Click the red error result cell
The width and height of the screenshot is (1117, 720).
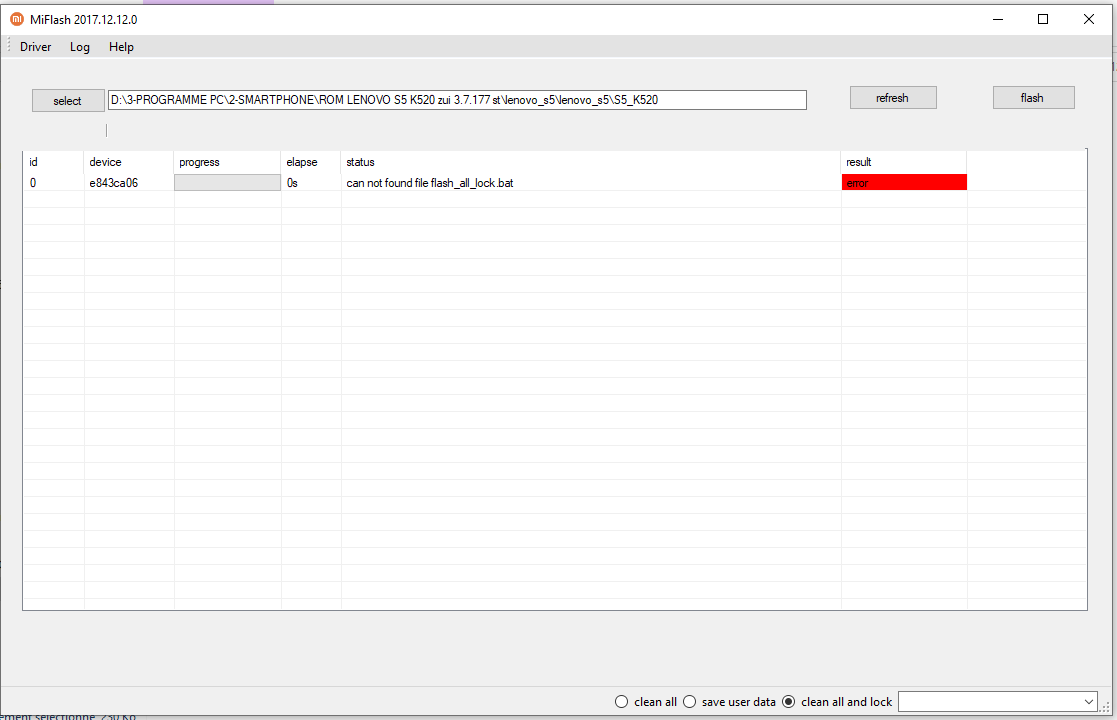coord(904,183)
